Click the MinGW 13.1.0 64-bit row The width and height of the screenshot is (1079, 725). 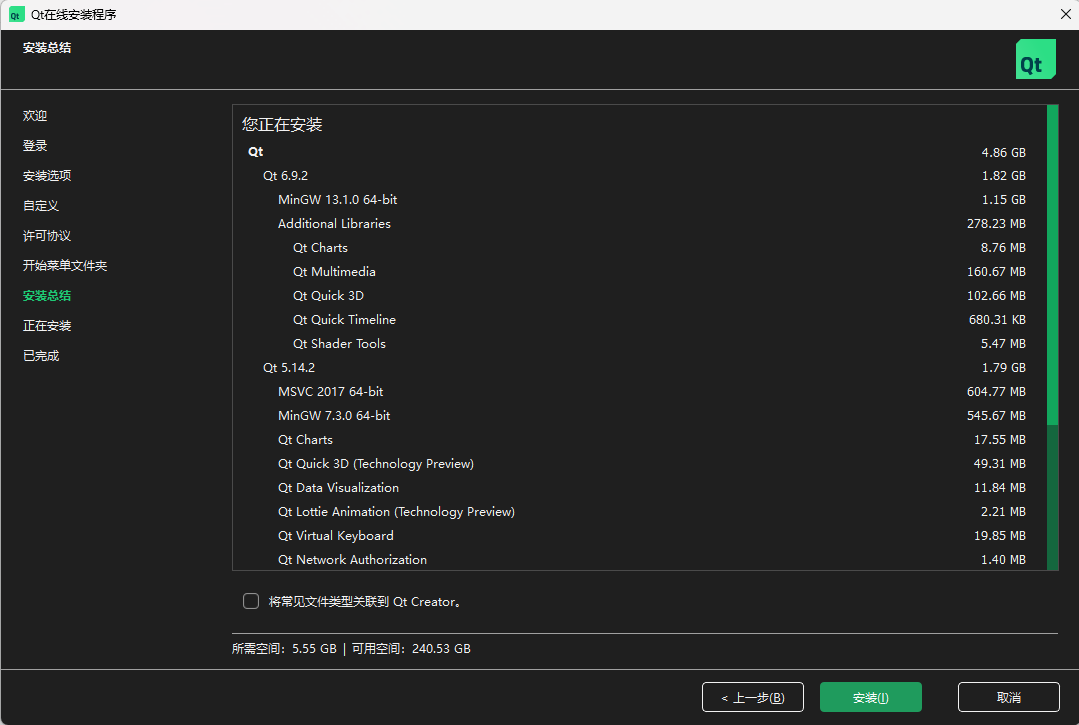[x=639, y=199]
